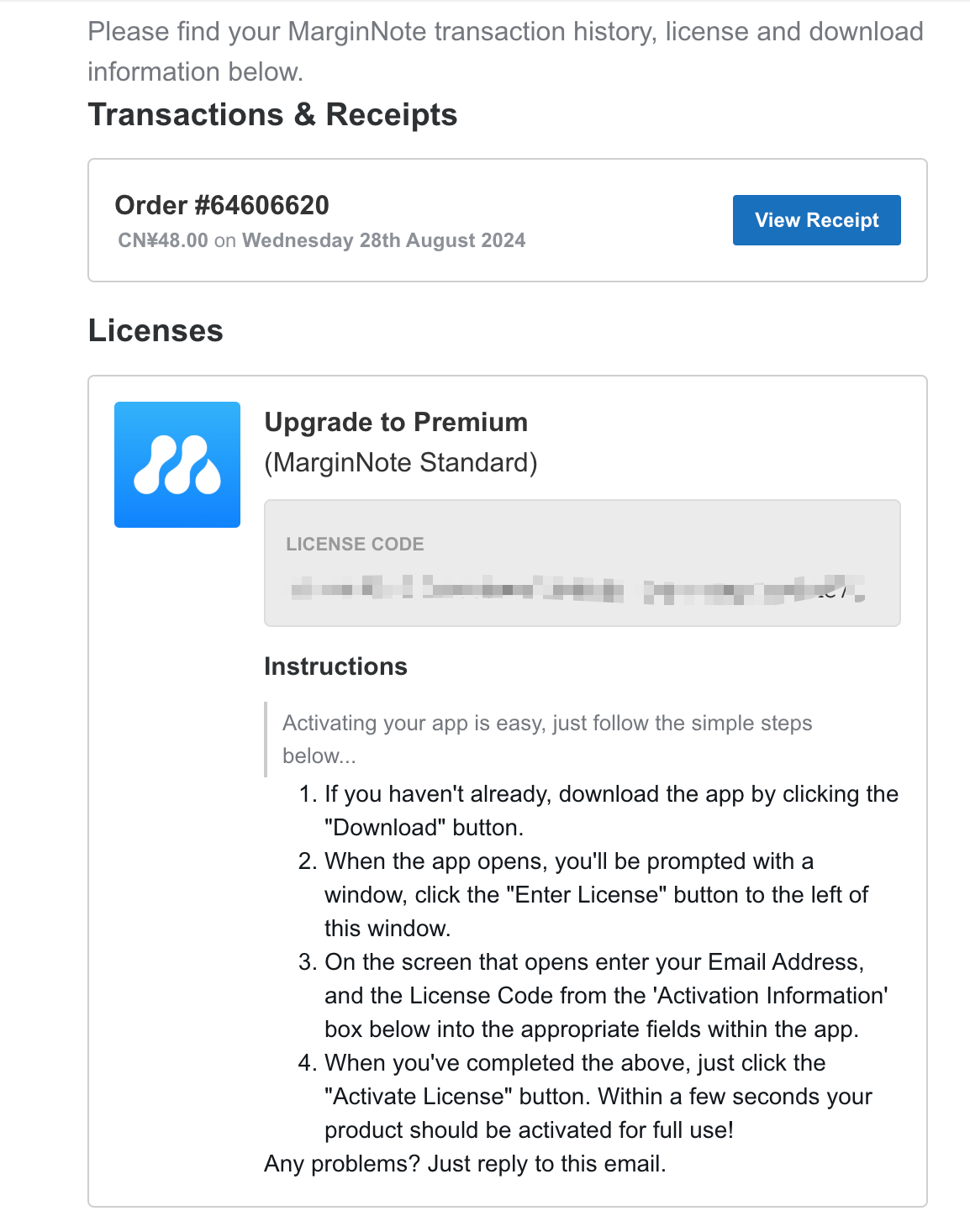Click the MarginNote app logo icon
The image size is (970, 1232).
coord(177,465)
